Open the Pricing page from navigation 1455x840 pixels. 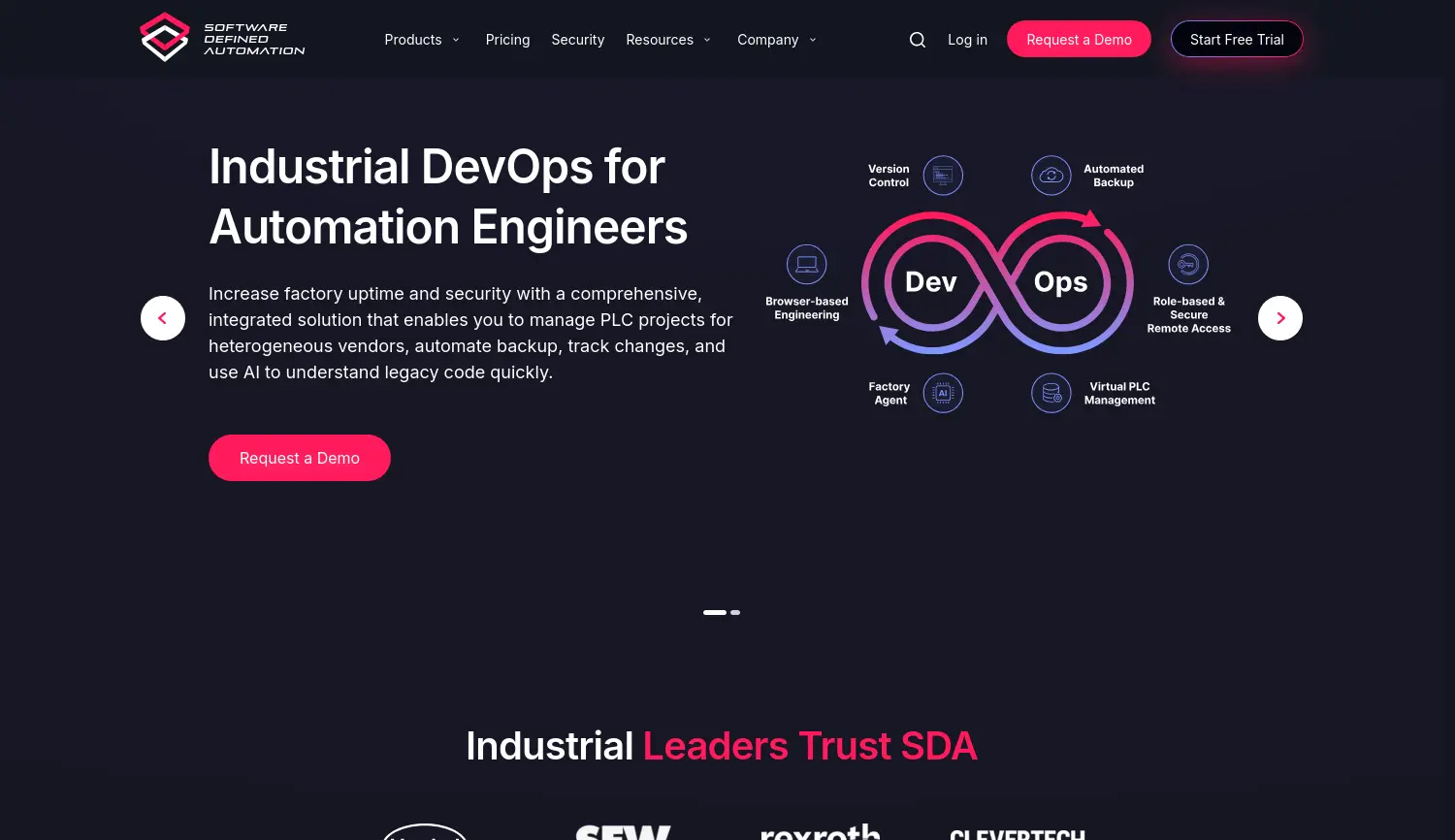coord(507,40)
